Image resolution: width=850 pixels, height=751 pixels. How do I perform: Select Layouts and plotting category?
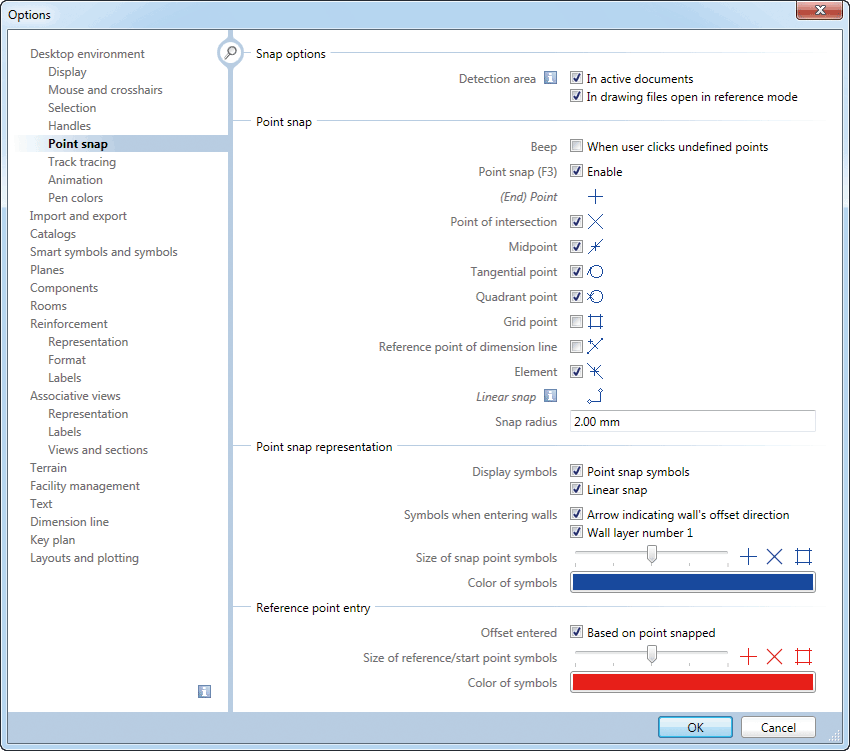tap(85, 557)
